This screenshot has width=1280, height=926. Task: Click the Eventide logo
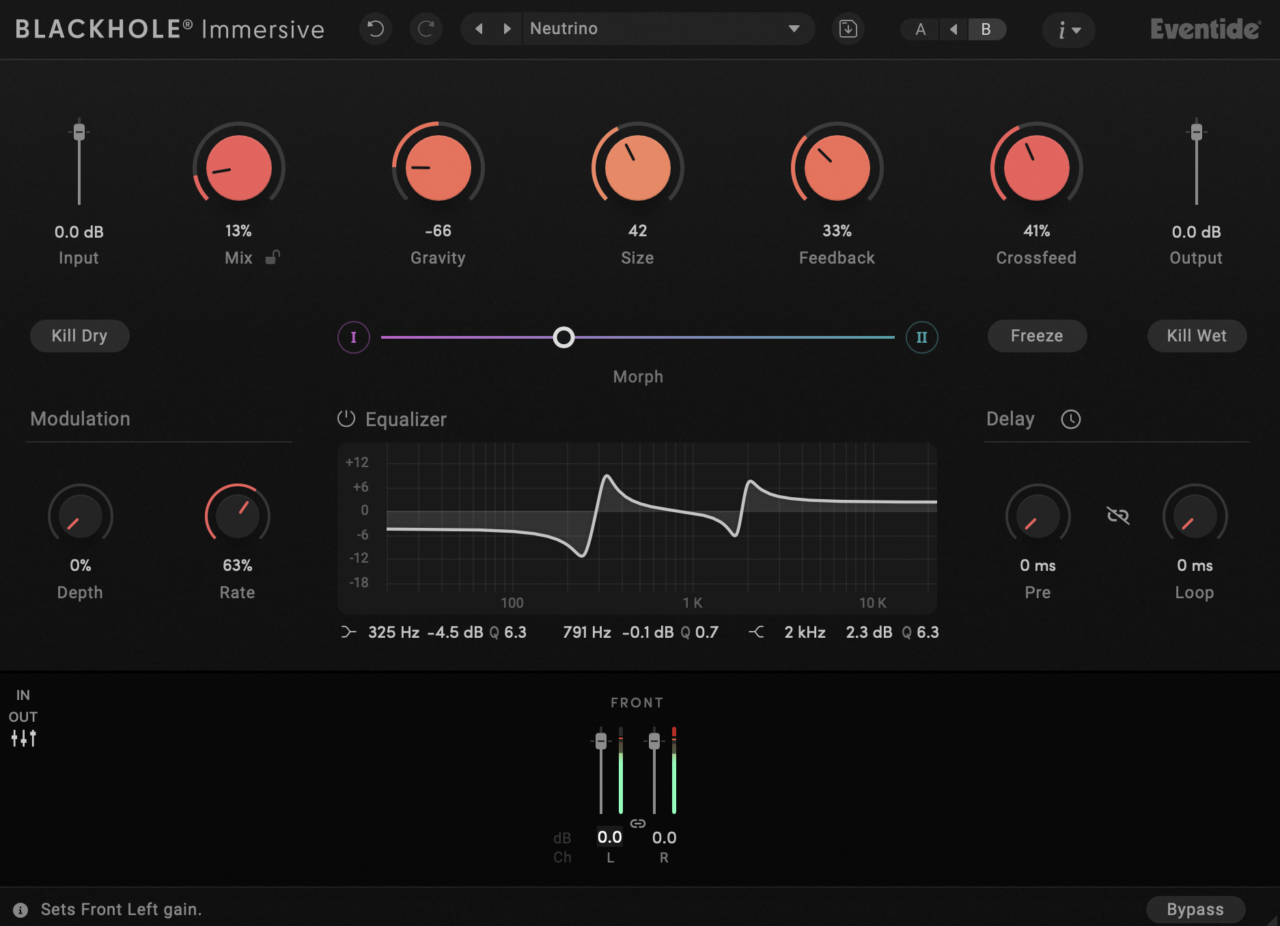[x=1205, y=29]
